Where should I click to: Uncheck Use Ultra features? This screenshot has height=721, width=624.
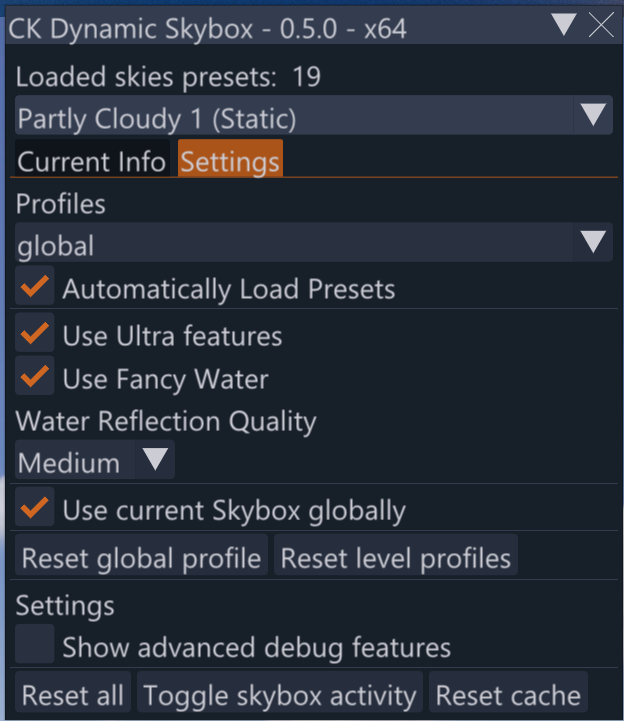coord(35,335)
